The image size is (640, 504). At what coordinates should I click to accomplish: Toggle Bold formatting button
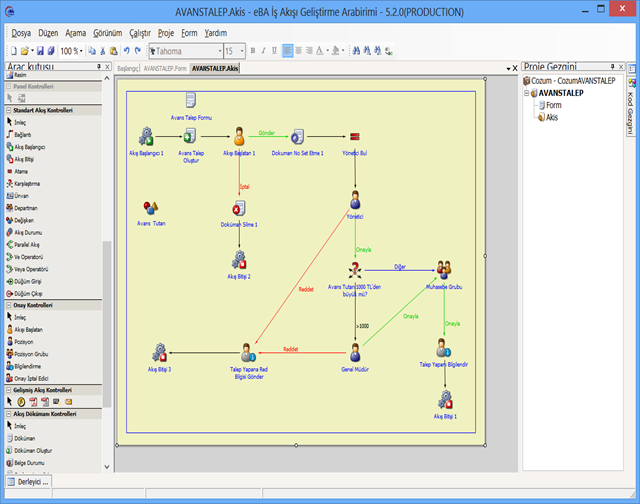click(253, 51)
